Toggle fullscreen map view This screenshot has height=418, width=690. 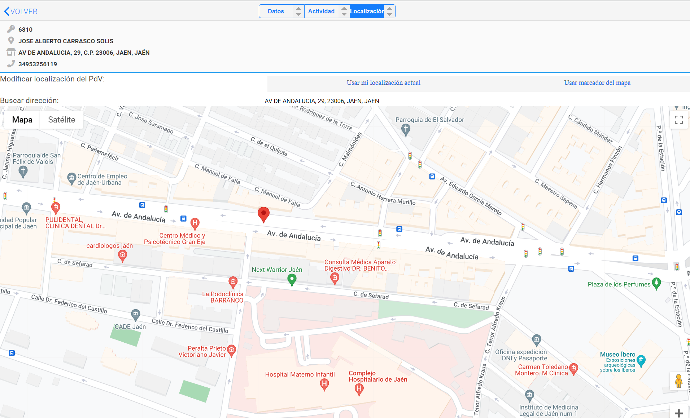tap(679, 120)
